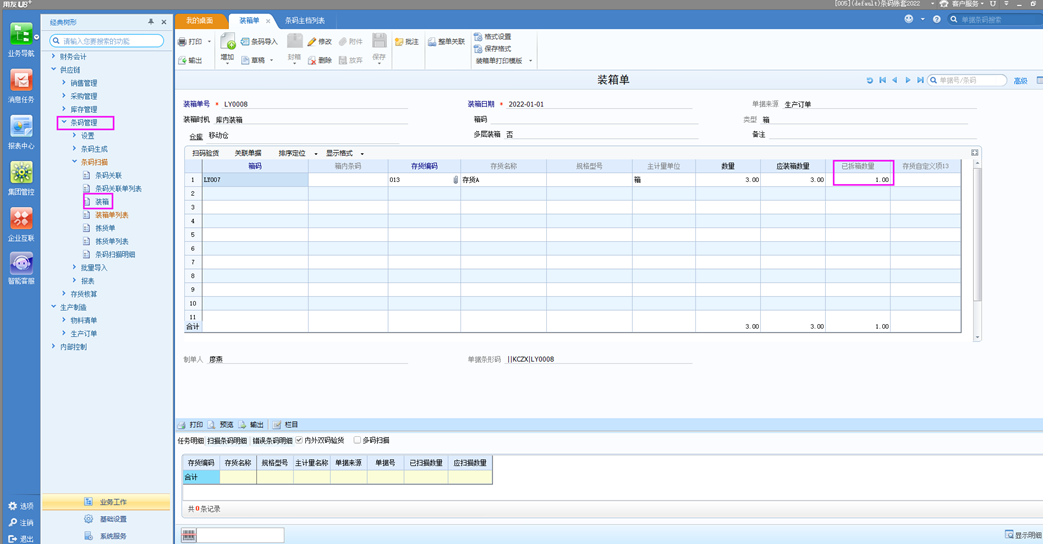Focus the 单据号/条码 search field
Viewport: 1043px width, 544px height.
(x=967, y=80)
